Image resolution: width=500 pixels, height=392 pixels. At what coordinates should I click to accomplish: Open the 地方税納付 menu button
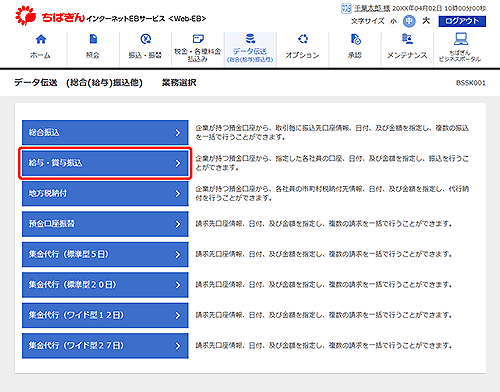pos(105,193)
